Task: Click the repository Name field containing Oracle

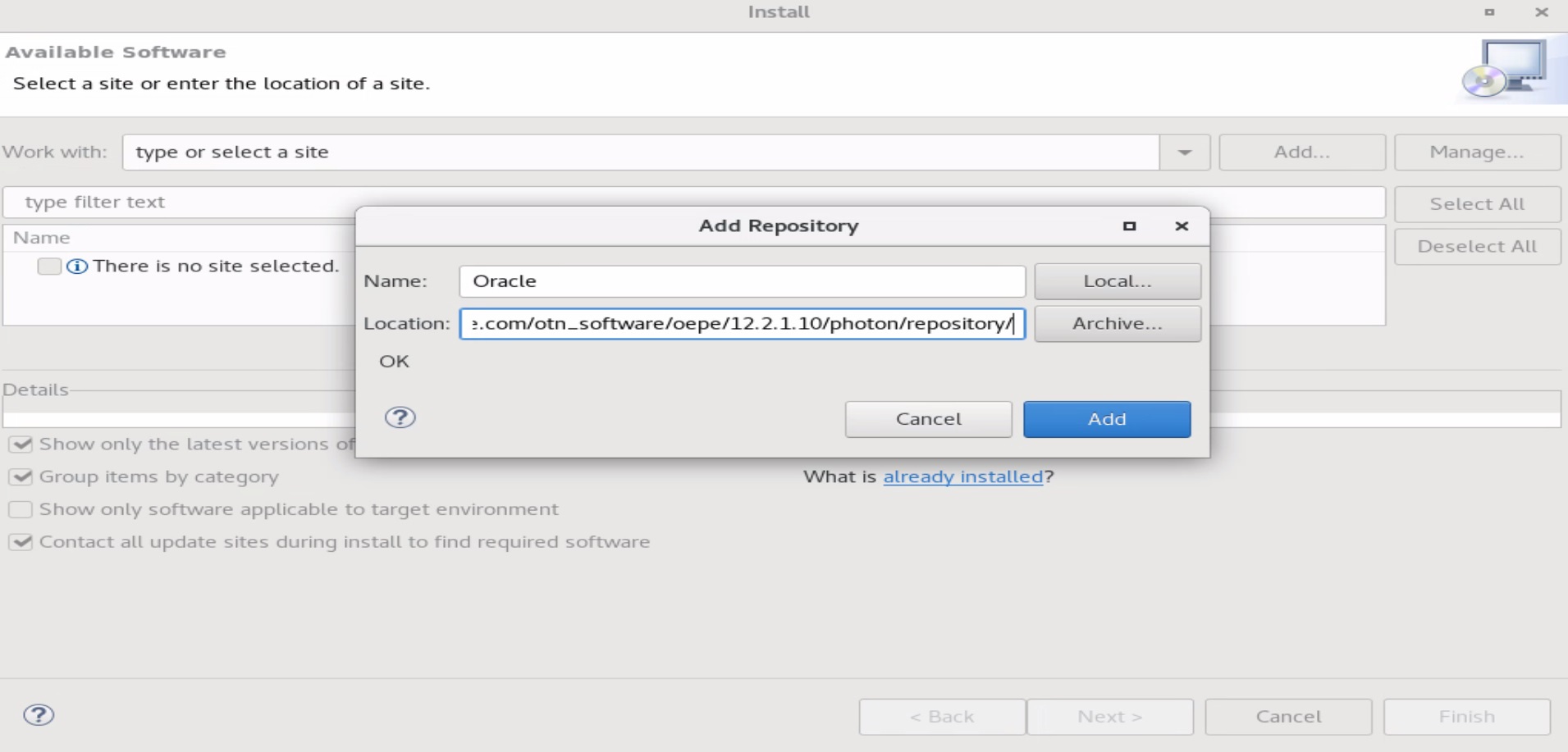Action: 742,281
